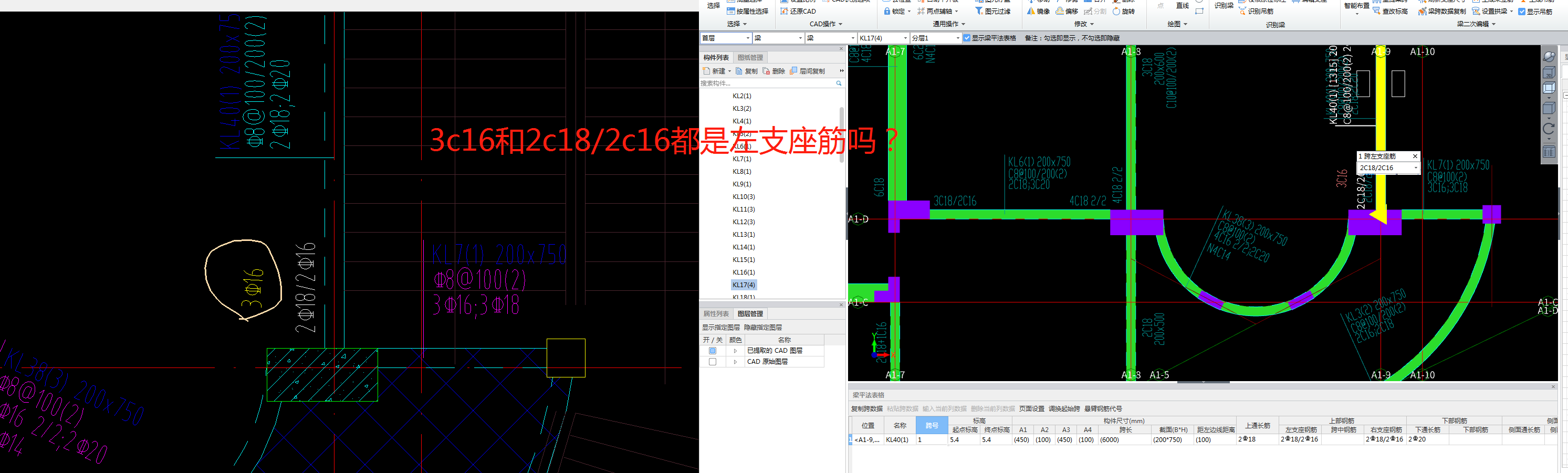The width and height of the screenshot is (1568, 473).
Task: Click 调换起始跨 button
Action: pos(1063,409)
